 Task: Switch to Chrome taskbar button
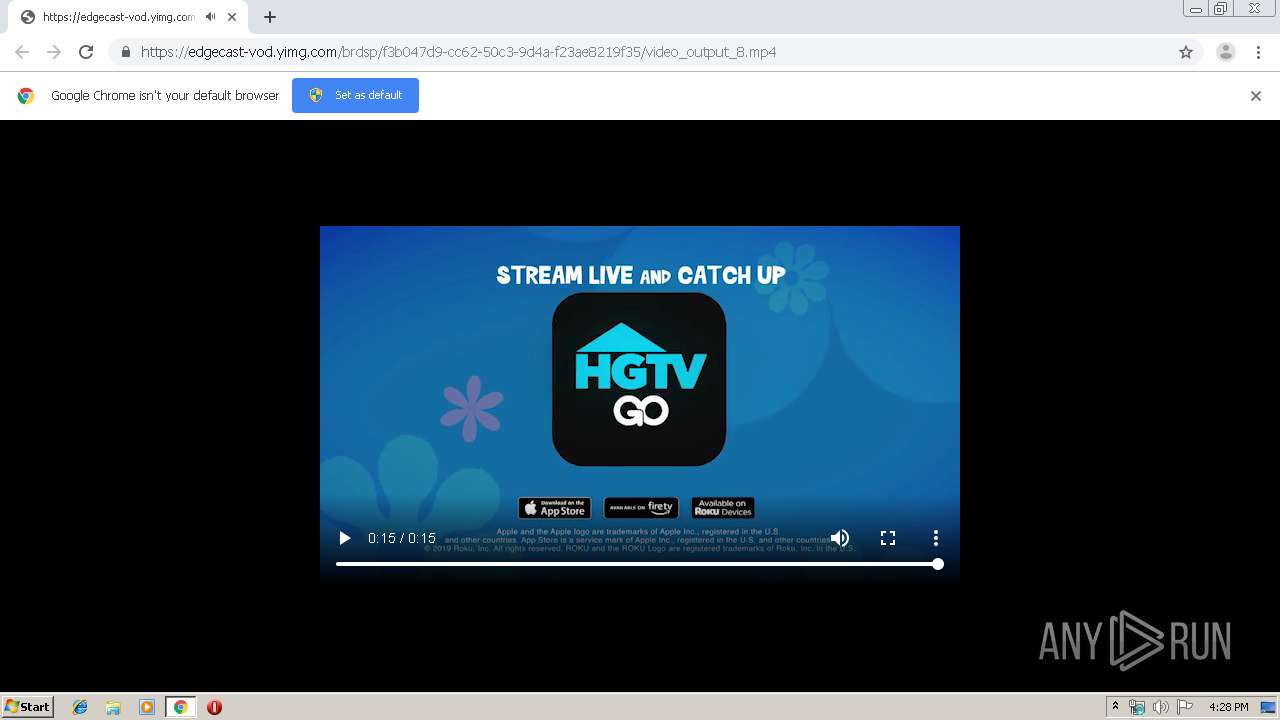click(x=180, y=707)
